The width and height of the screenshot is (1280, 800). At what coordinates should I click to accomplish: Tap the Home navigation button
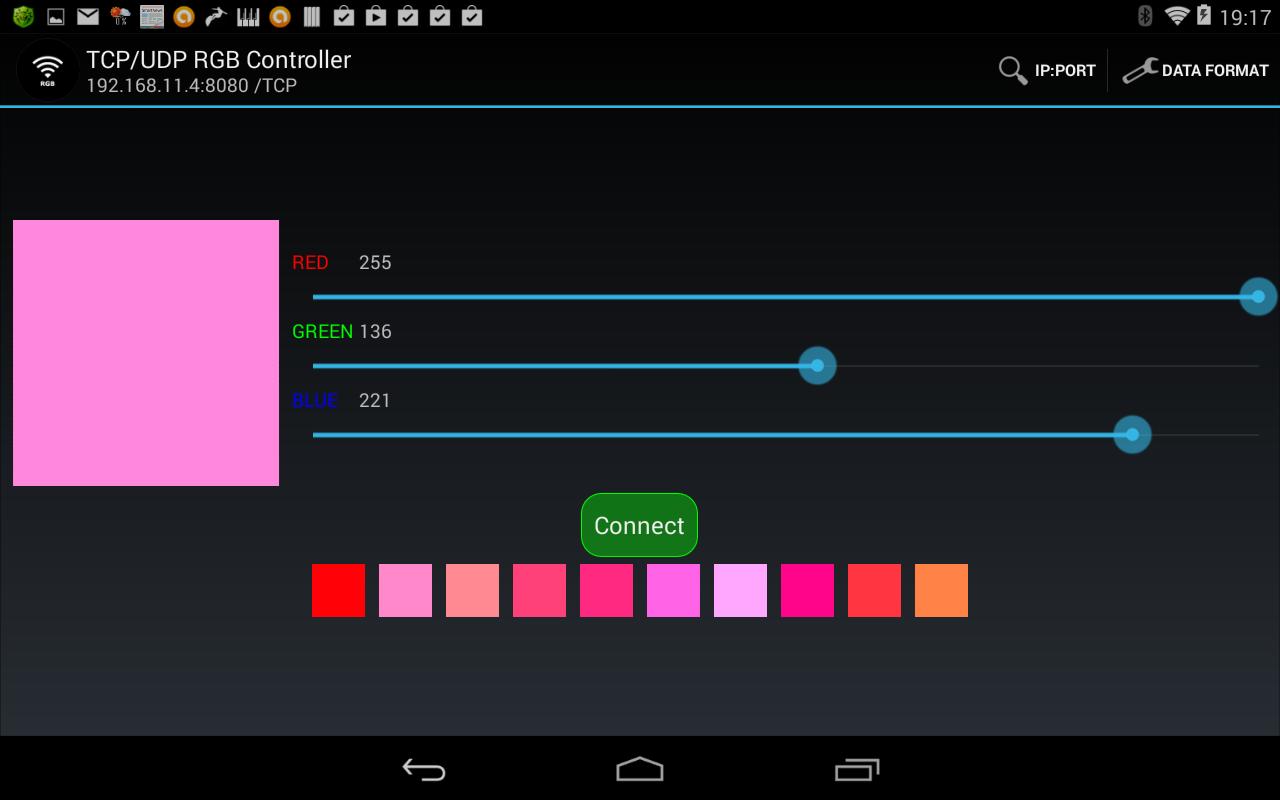(639, 768)
